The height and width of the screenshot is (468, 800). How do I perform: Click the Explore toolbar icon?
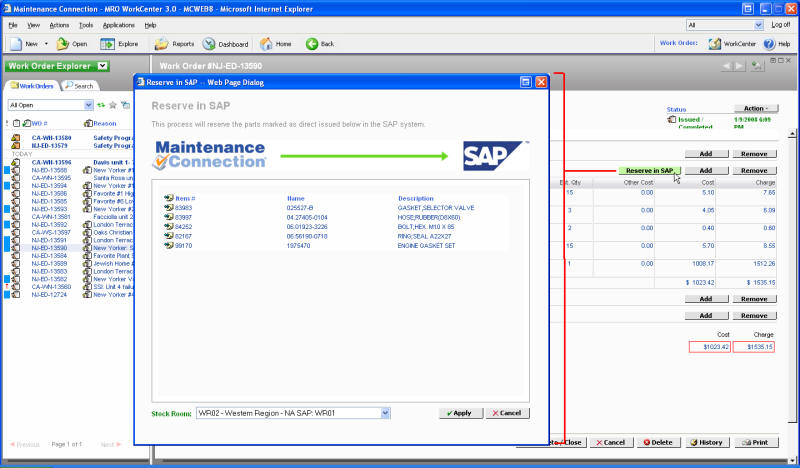tap(107, 44)
